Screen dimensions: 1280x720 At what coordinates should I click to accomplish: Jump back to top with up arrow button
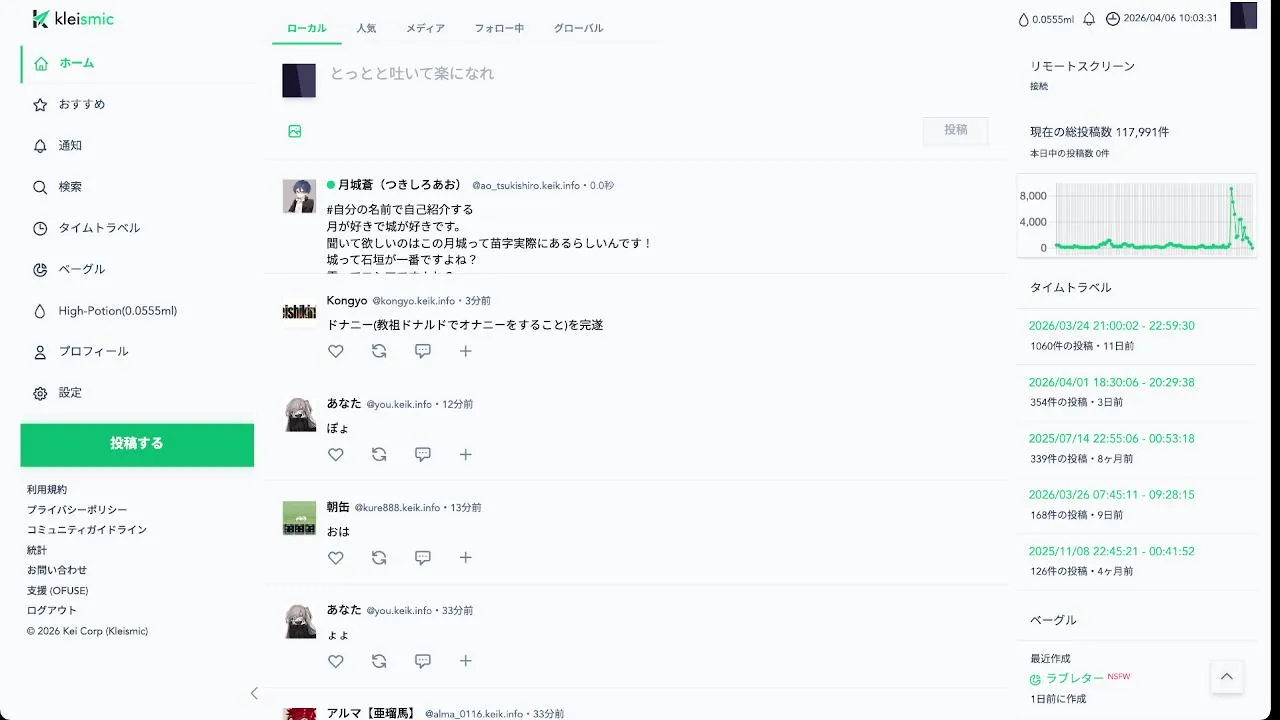pos(1227,677)
